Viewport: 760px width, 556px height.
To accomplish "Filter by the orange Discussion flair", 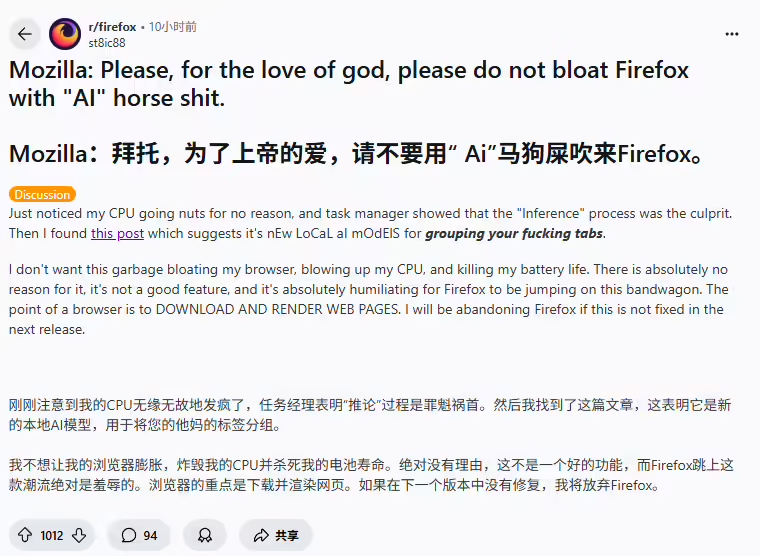I will [x=42, y=195].
